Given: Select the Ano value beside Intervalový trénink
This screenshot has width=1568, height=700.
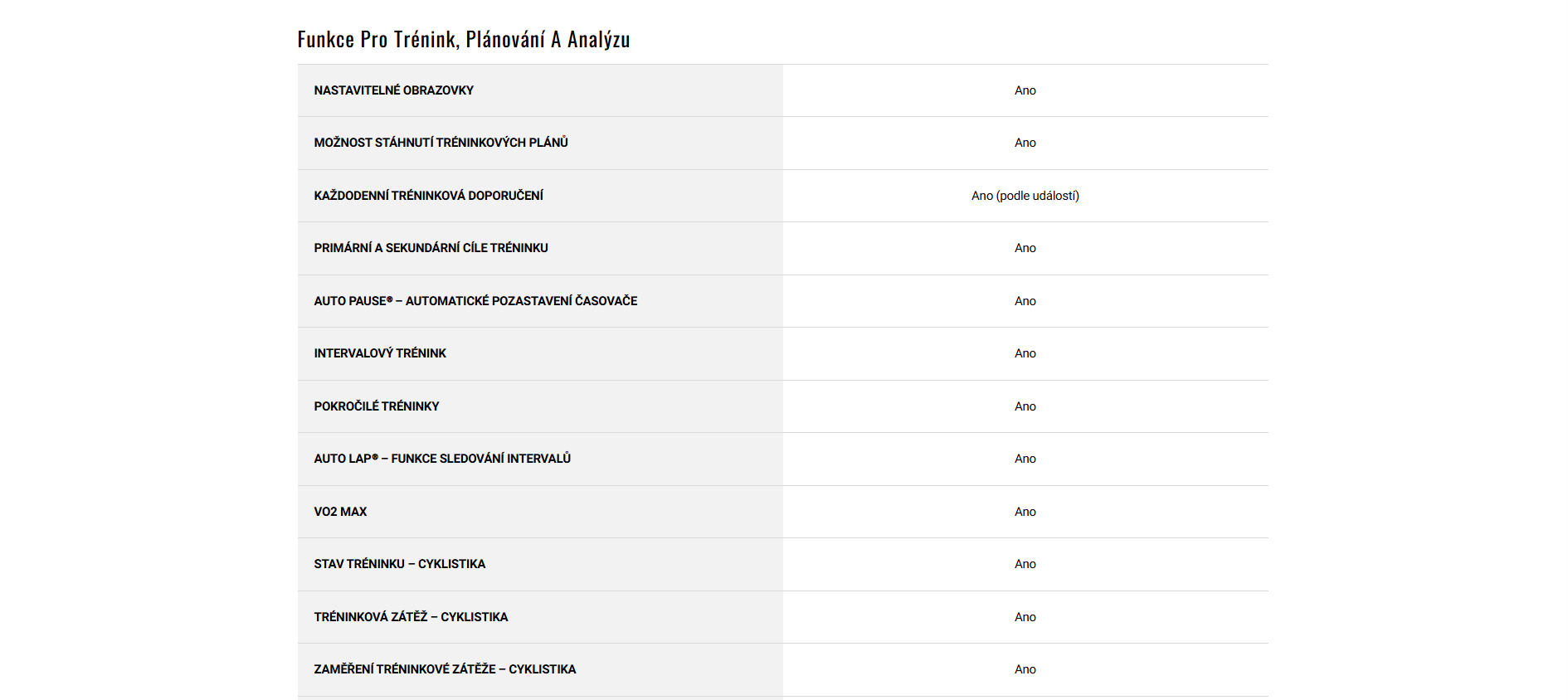Looking at the screenshot, I should [1025, 353].
